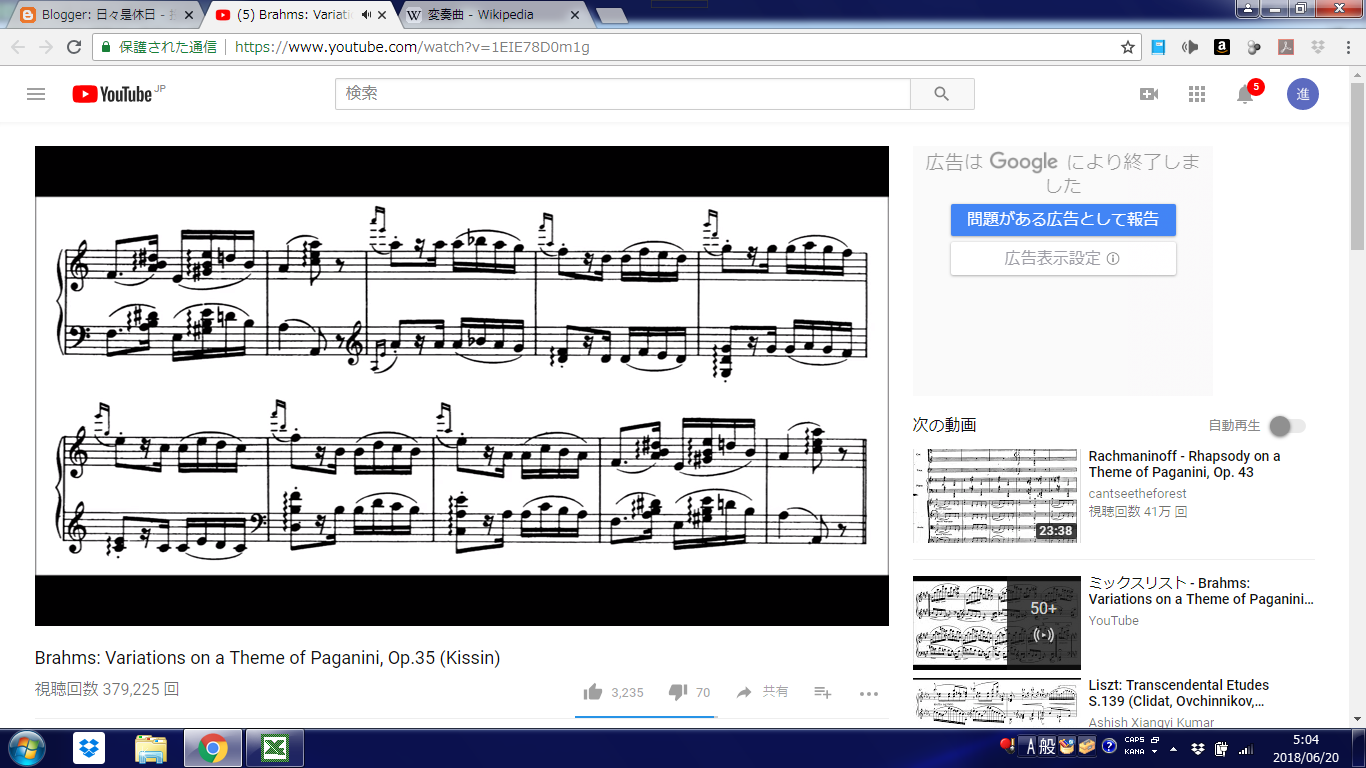Image resolution: width=1366 pixels, height=768 pixels.
Task: Open the ミックスリスト Brahms mix thumbnail
Action: (x=997, y=622)
